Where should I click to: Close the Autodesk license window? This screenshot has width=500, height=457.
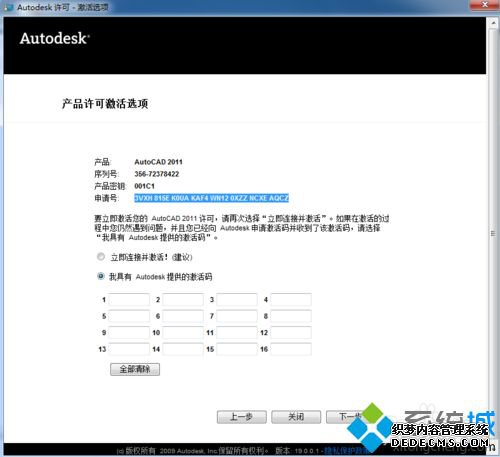[484, 5]
